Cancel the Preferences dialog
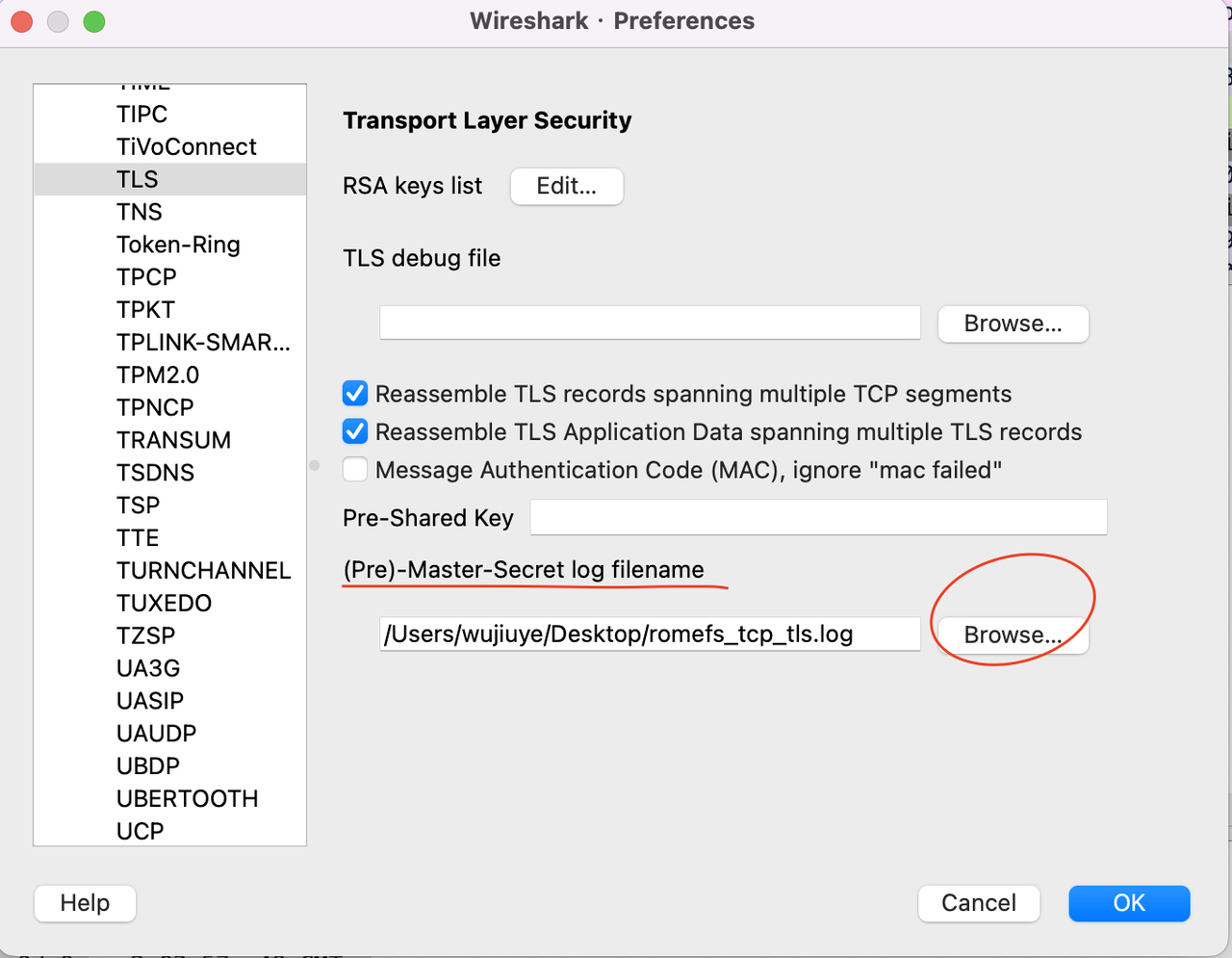 979,903
